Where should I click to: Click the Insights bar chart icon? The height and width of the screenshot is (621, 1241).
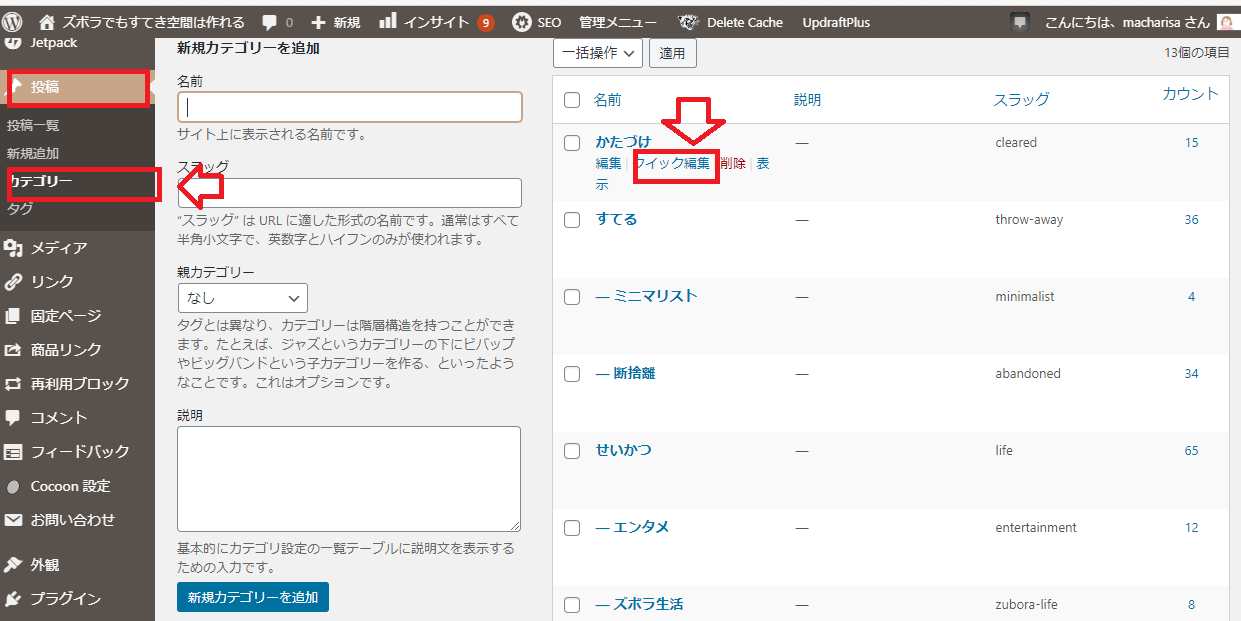389,21
